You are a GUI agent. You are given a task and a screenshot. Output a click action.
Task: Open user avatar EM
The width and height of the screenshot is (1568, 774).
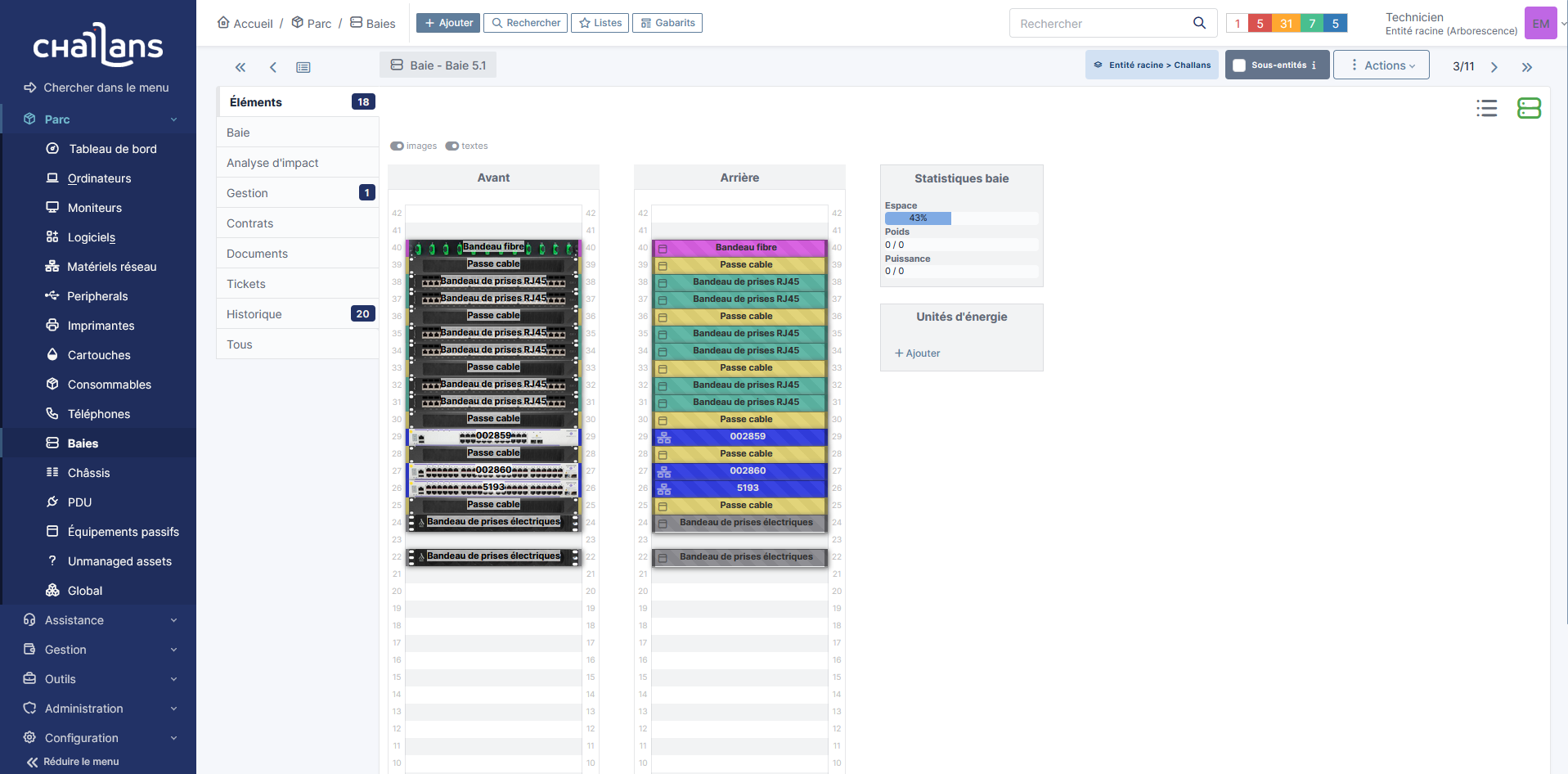coord(1540,23)
